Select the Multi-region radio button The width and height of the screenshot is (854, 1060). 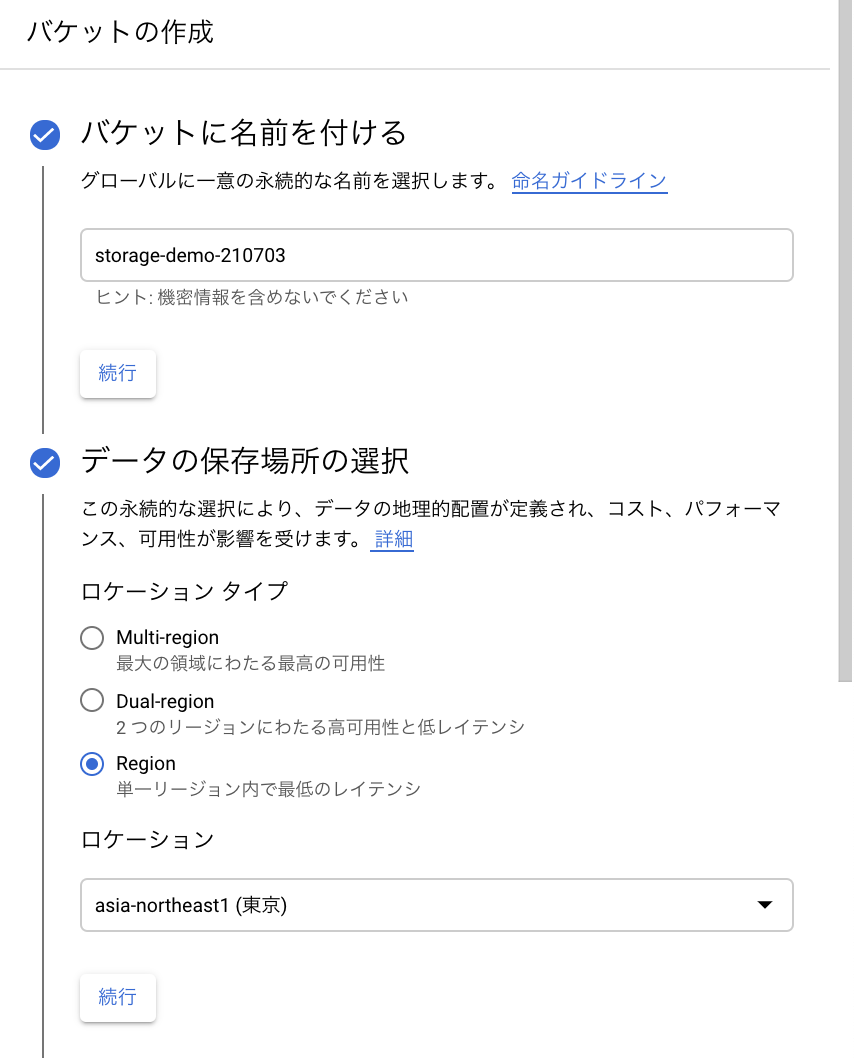[x=92, y=638]
